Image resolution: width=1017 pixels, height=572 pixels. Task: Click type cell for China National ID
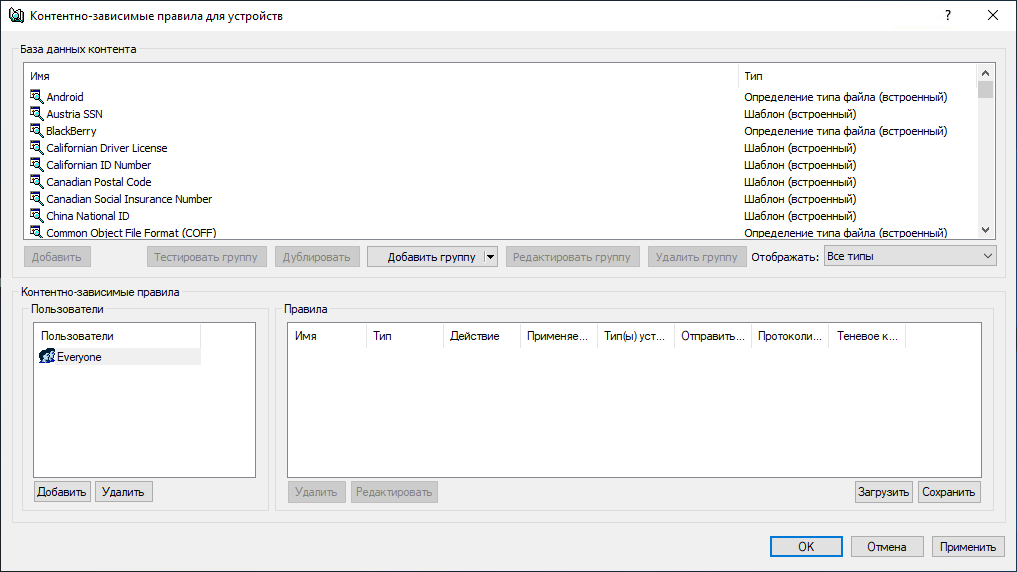click(x=800, y=216)
